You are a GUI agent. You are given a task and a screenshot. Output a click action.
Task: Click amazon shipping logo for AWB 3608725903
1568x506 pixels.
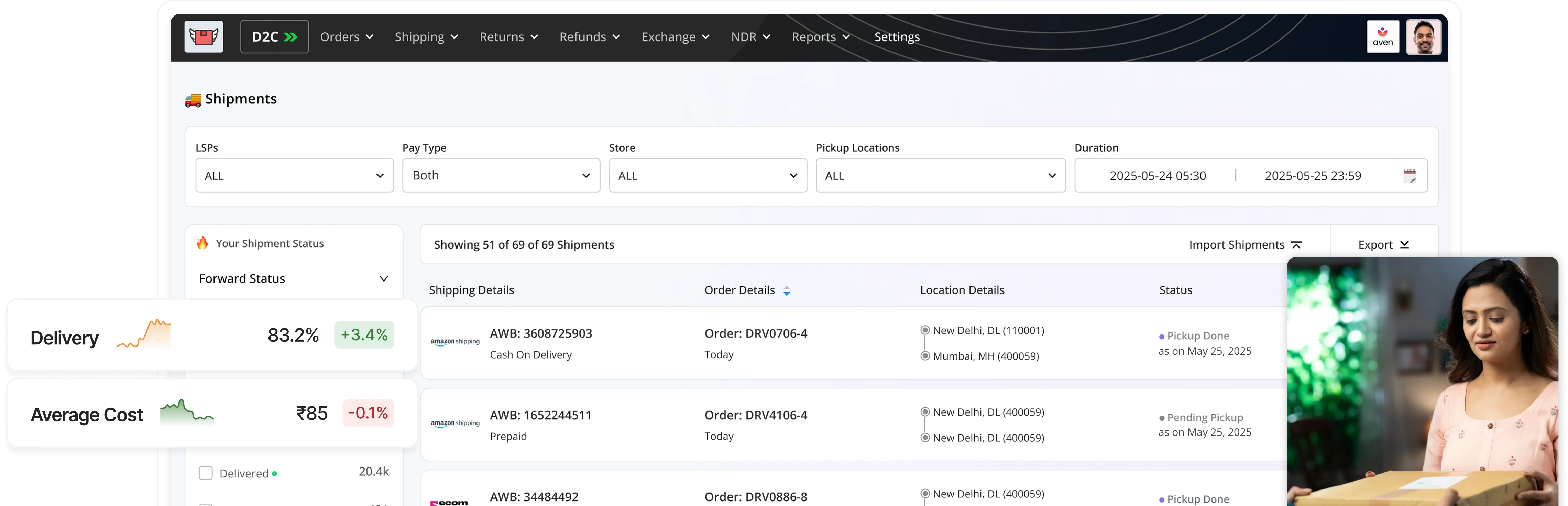pos(455,342)
